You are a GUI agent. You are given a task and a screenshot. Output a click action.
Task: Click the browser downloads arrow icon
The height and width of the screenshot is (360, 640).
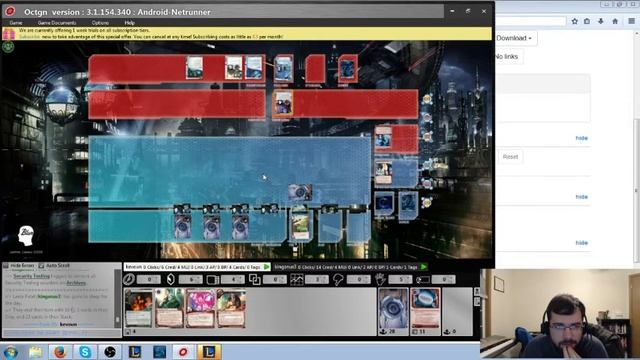(x=601, y=21)
